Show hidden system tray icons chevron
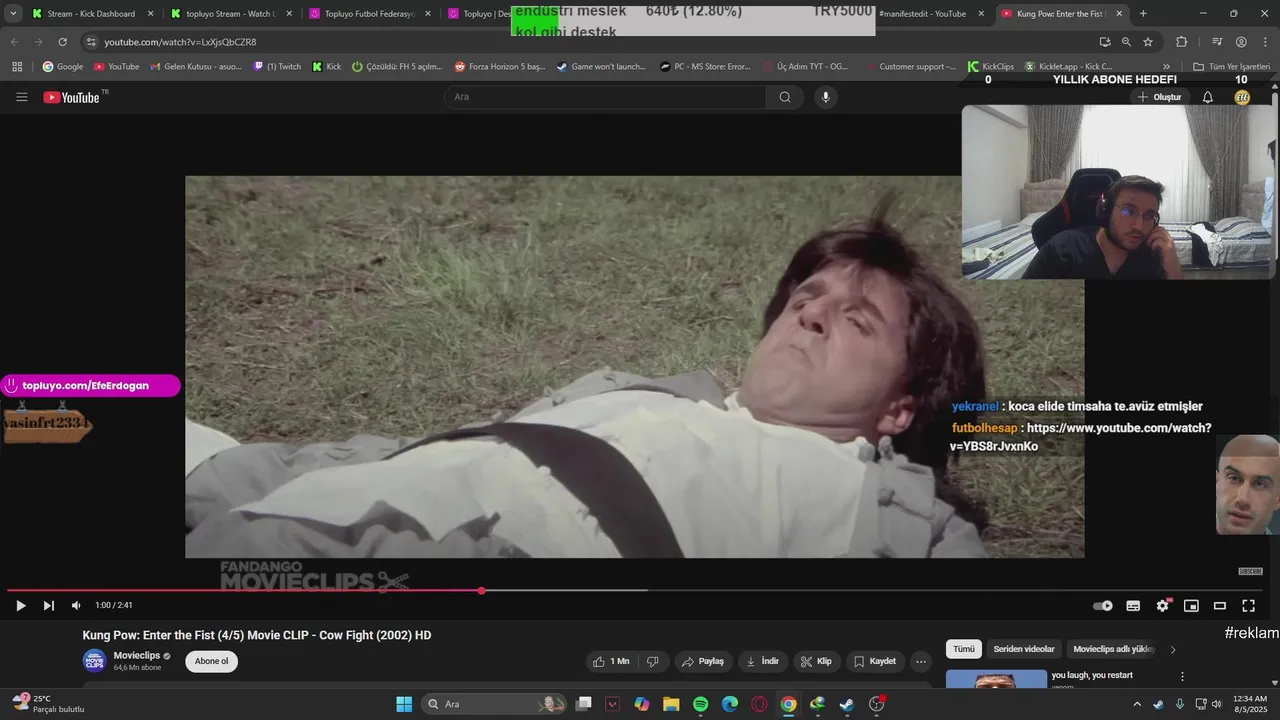This screenshot has width=1280, height=720. click(1137, 704)
